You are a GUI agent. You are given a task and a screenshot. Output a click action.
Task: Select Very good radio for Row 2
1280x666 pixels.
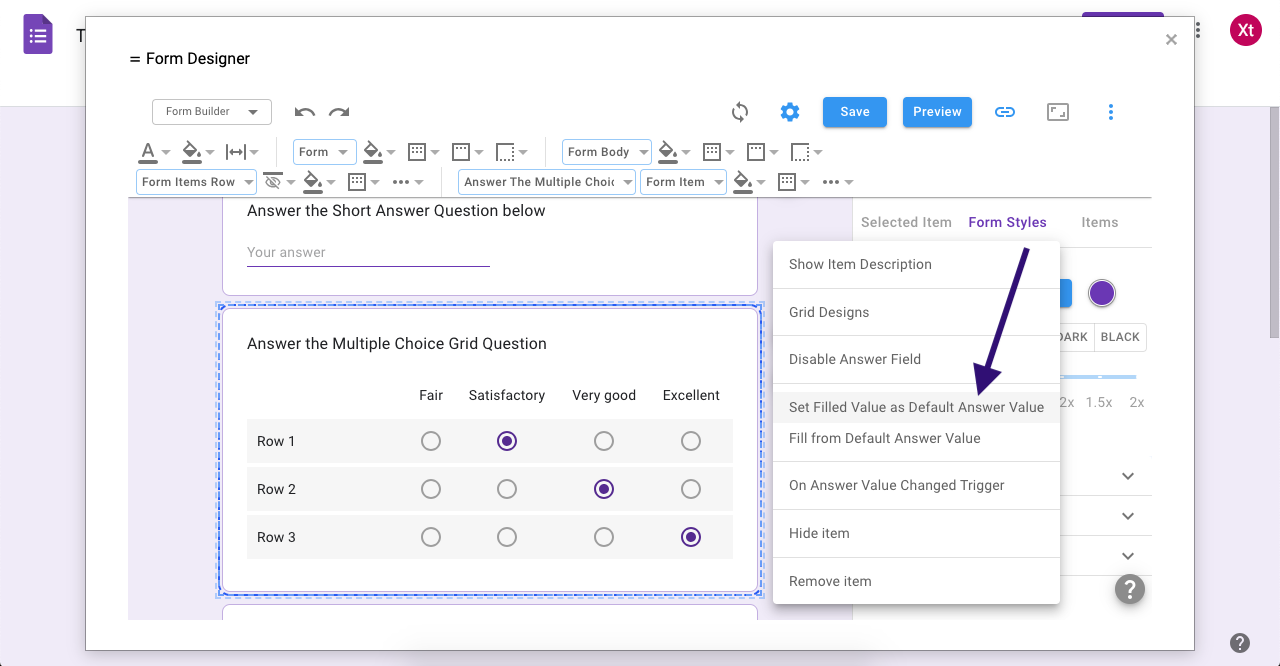click(604, 489)
